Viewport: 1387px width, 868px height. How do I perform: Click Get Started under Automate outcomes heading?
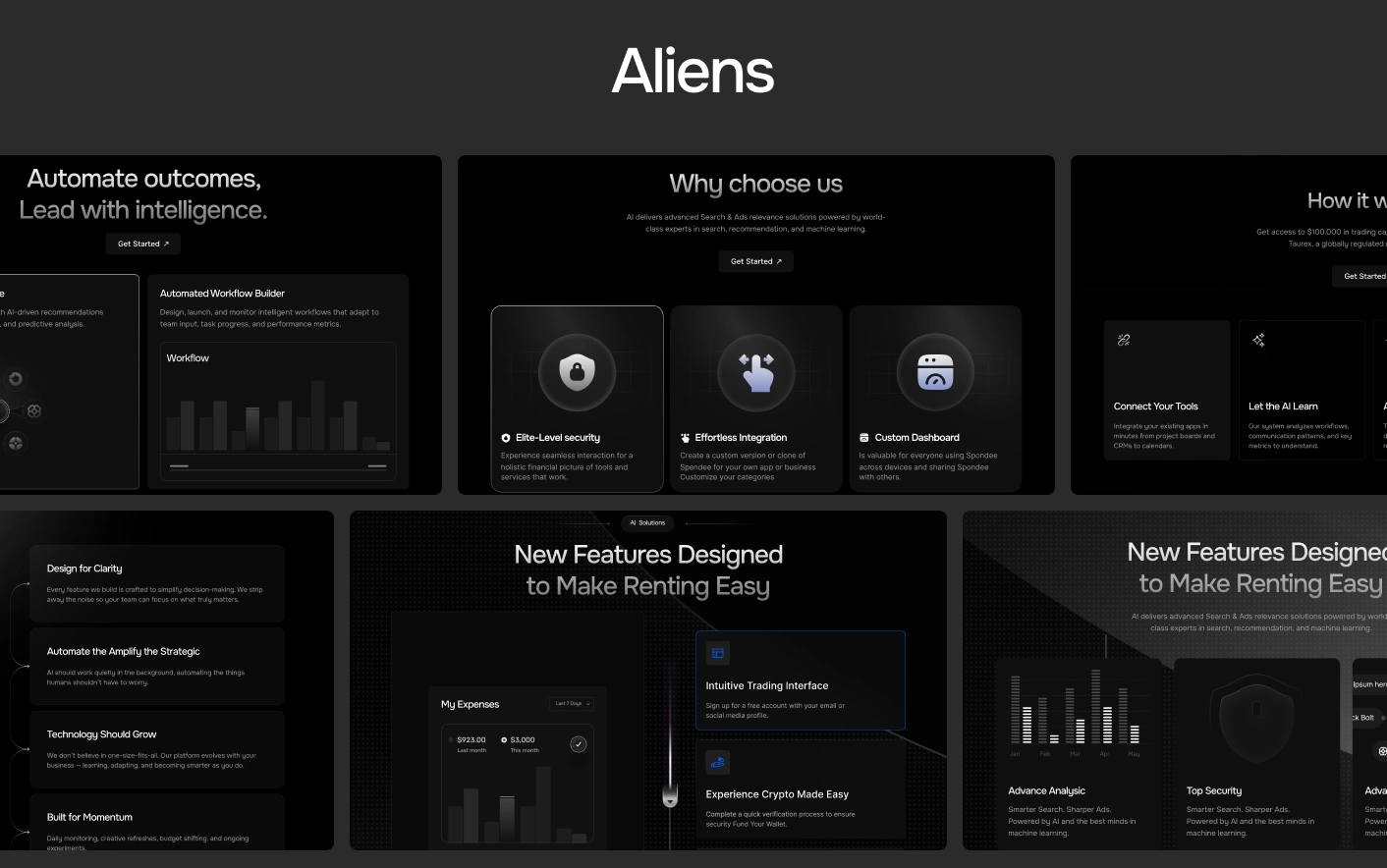pos(142,244)
